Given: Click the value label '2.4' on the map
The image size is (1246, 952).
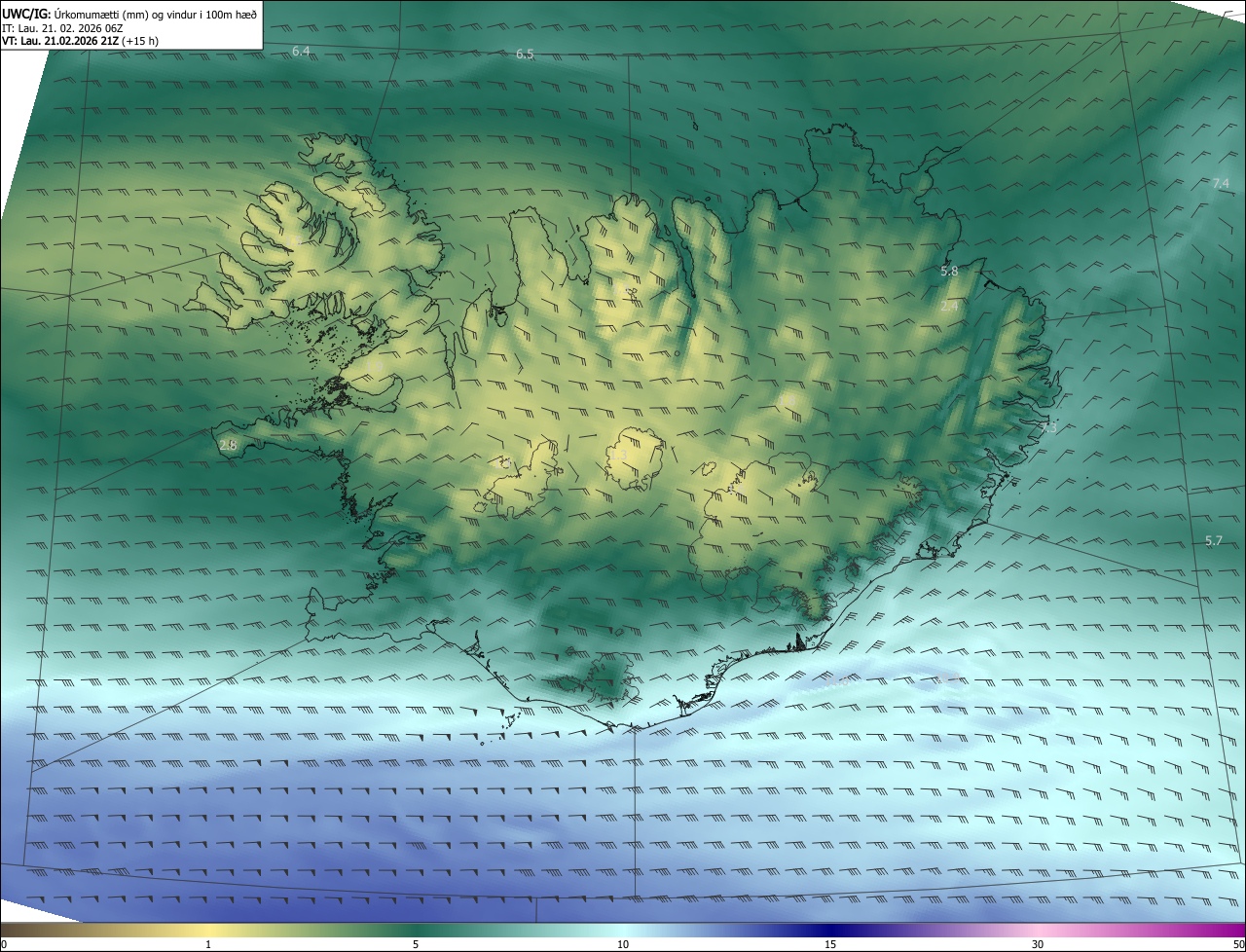Looking at the screenshot, I should (950, 306).
